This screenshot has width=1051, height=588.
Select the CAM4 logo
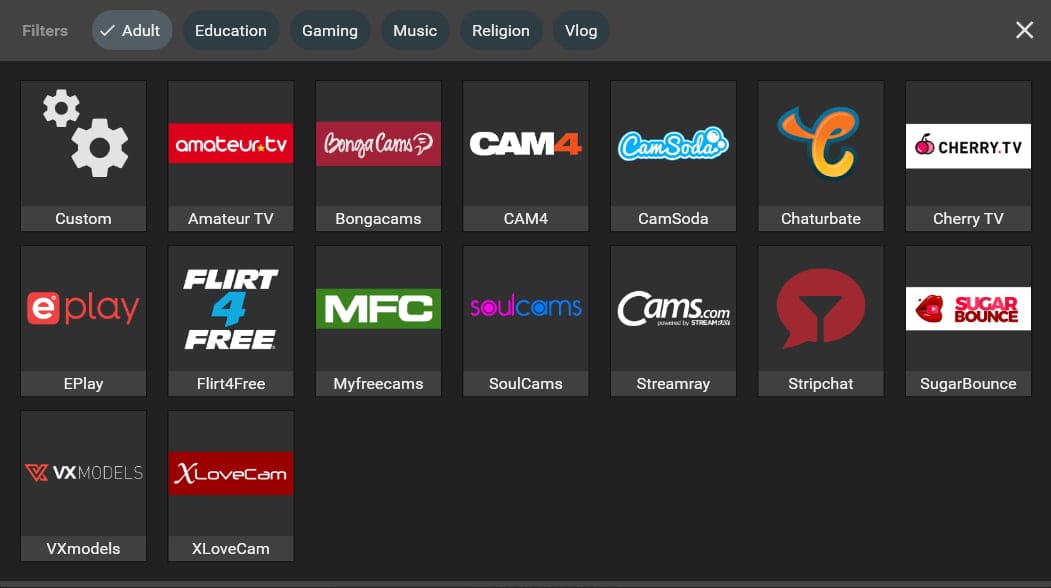(x=526, y=143)
